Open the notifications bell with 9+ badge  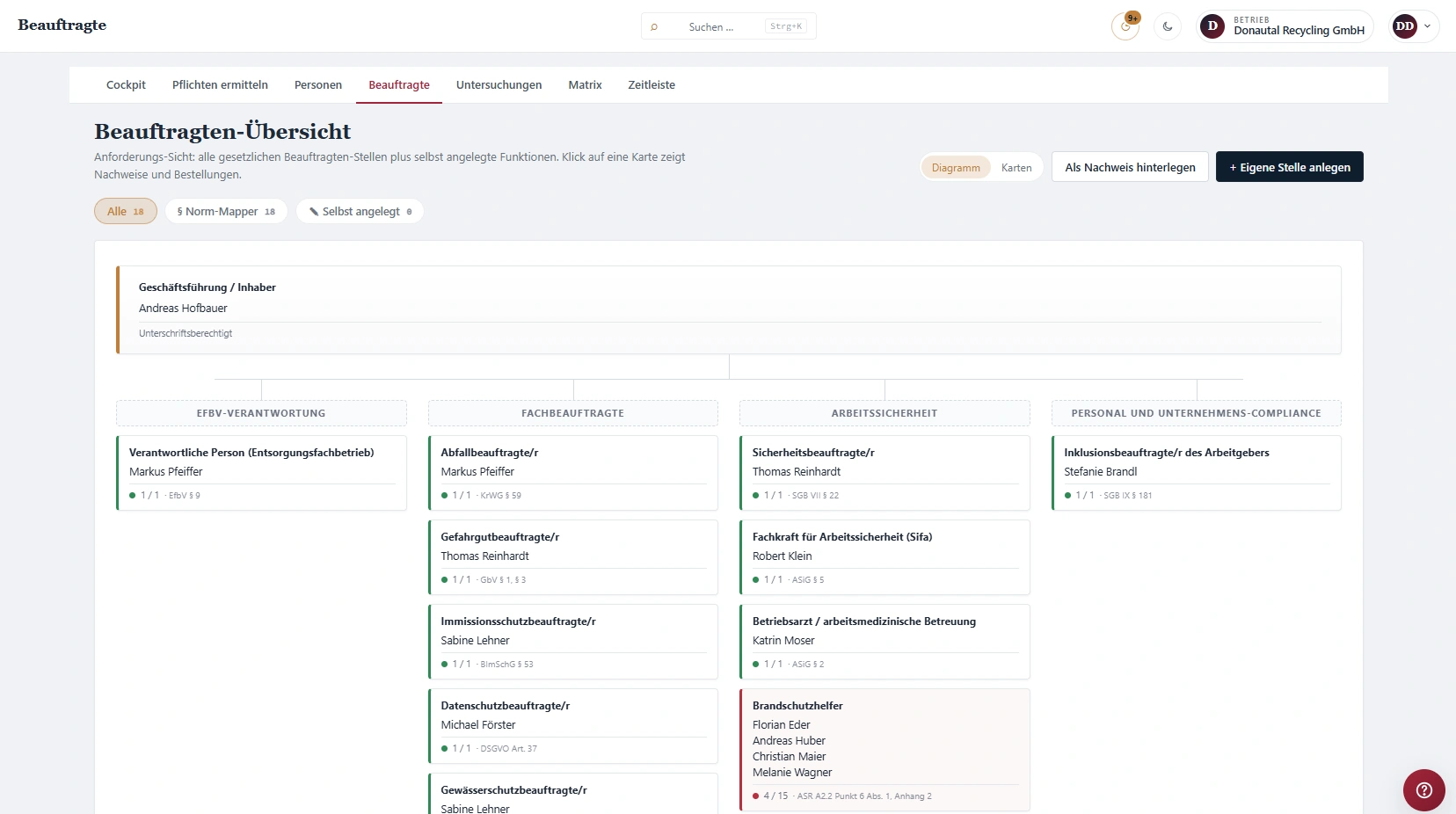pos(1125,26)
